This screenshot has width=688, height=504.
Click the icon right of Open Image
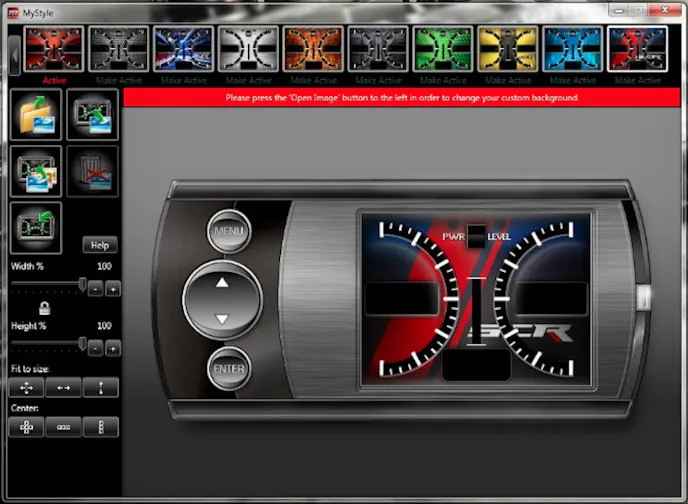coord(93,114)
